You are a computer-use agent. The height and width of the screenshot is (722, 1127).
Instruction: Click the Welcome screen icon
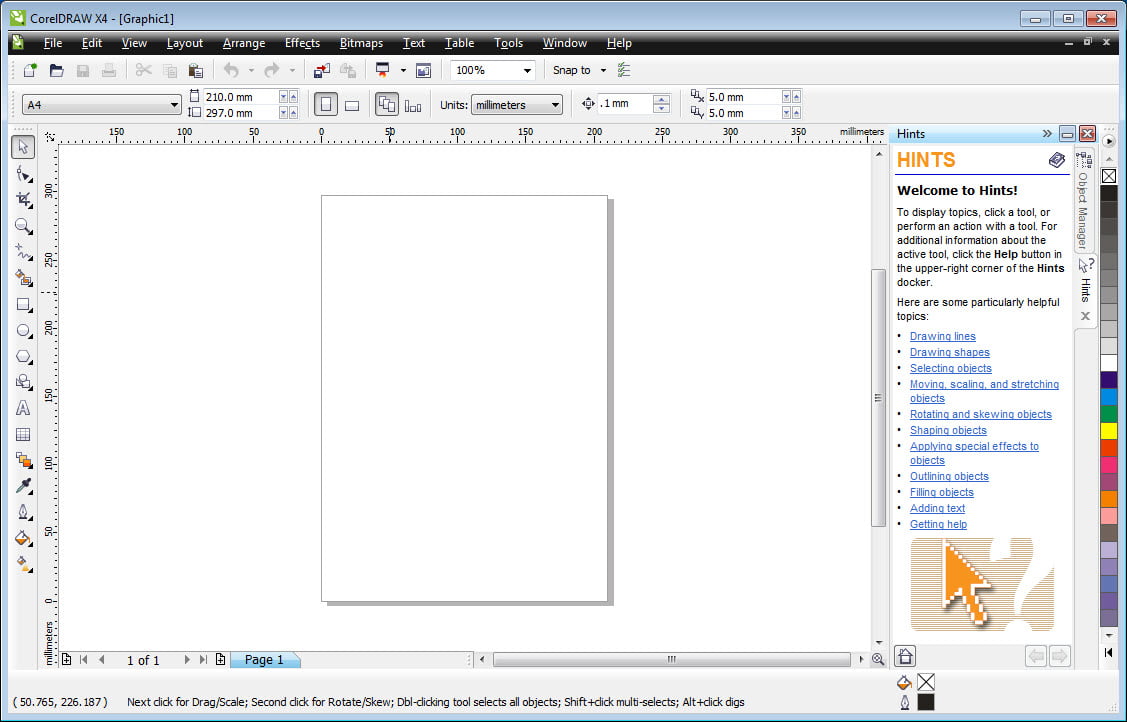[x=423, y=70]
